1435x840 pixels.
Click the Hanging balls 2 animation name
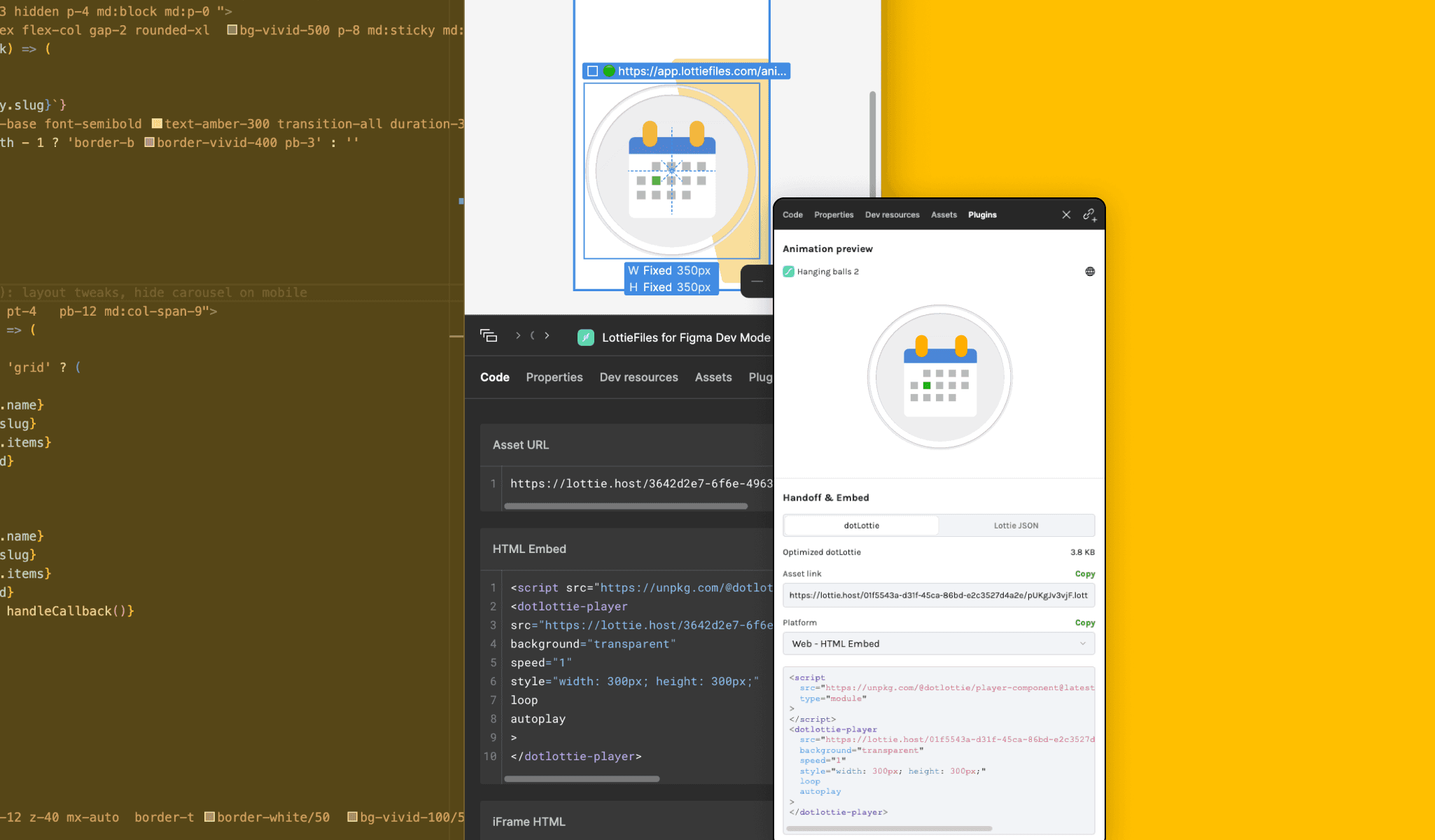827,272
